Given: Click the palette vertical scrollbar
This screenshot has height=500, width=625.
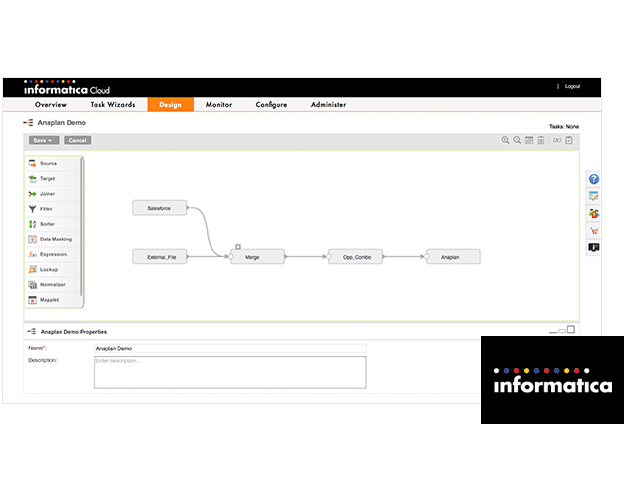Looking at the screenshot, I should pos(82,226).
